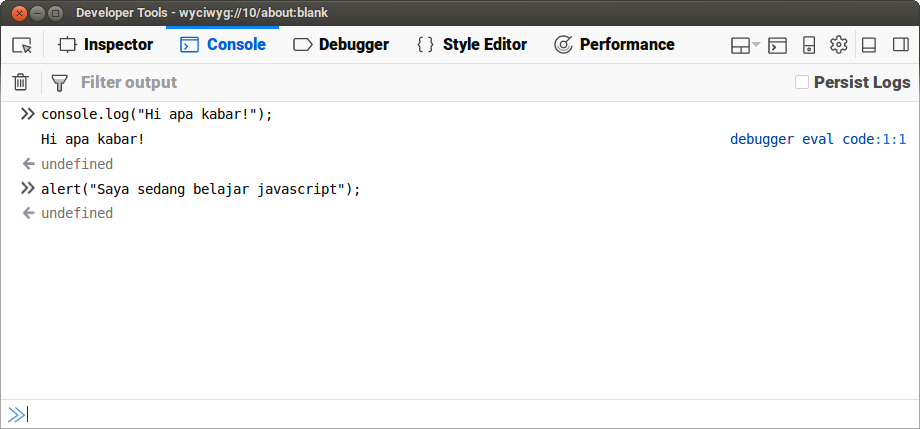Image resolution: width=920 pixels, height=429 pixels.
Task: Select the alert("Saya sedang belajar javascript") line
Action: (201, 190)
